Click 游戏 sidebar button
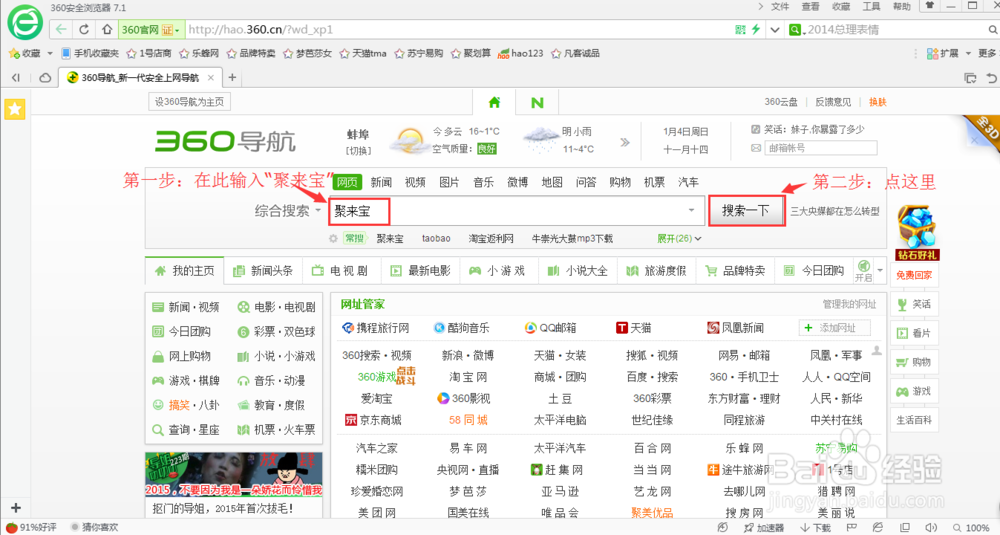The height and width of the screenshot is (535, 1000). [x=914, y=392]
